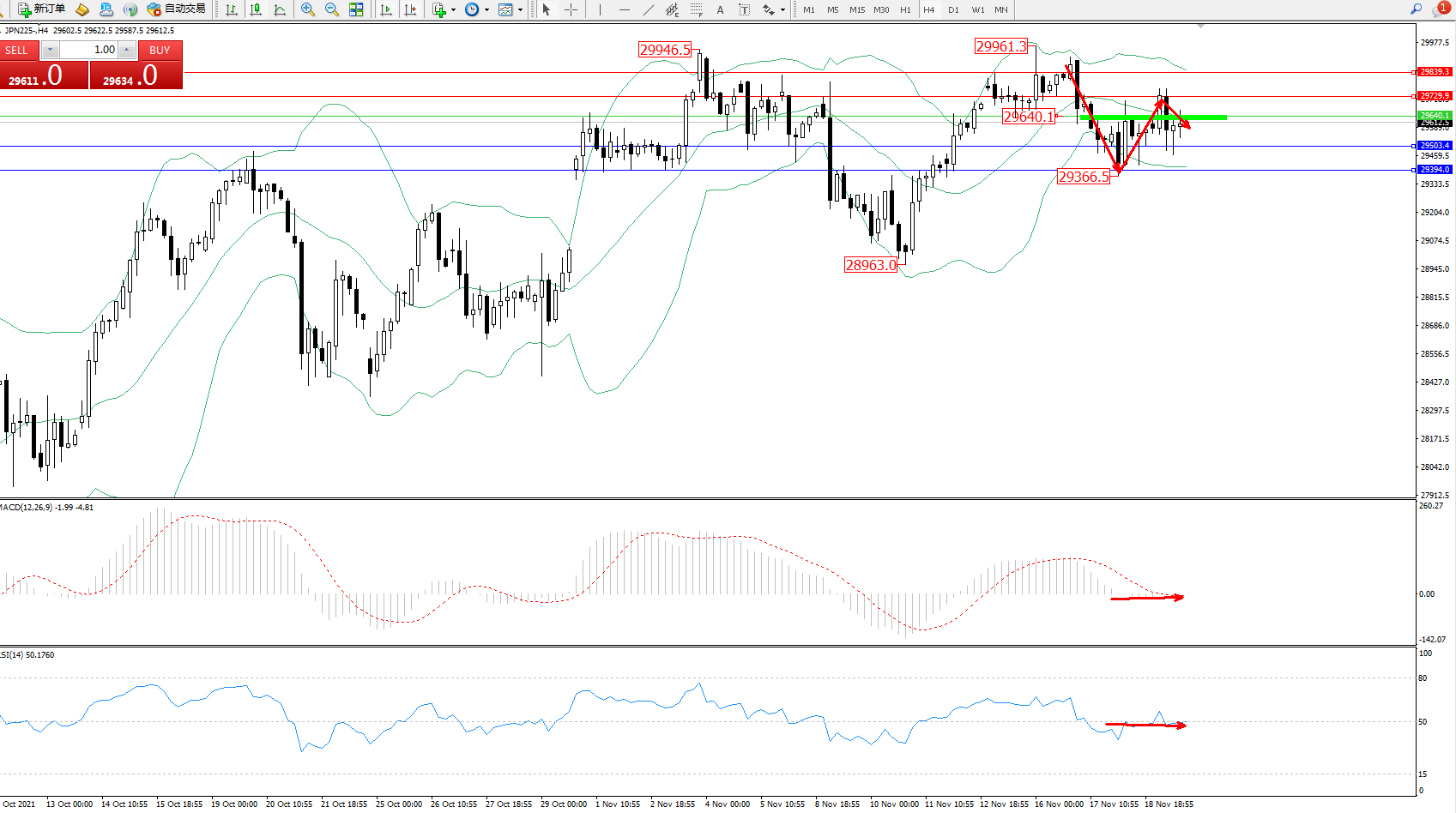Toggle chart auto scroll

tap(386, 9)
